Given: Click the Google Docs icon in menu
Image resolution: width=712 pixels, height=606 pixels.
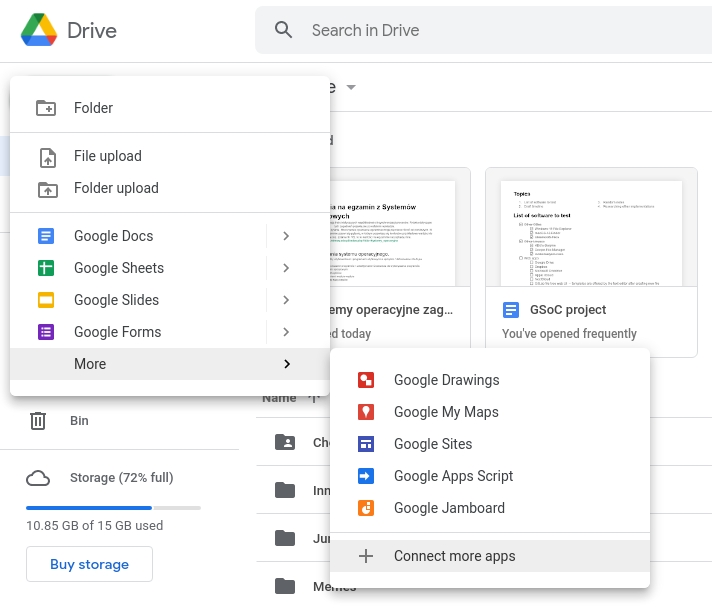Looking at the screenshot, I should tap(46, 236).
